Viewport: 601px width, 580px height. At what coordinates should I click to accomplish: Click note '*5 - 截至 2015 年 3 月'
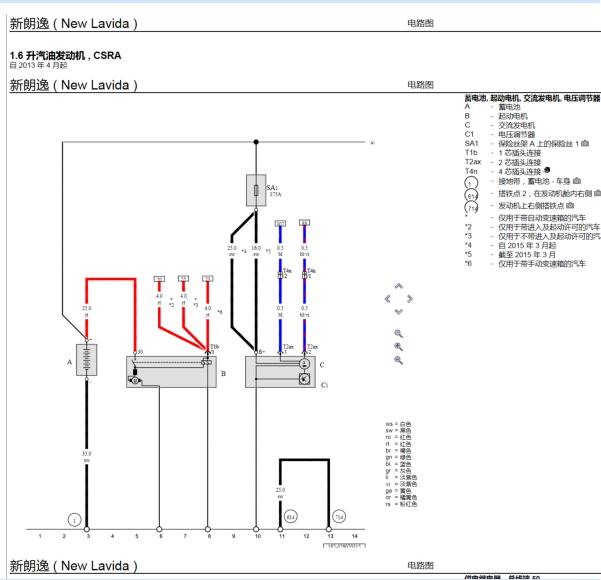pos(510,255)
